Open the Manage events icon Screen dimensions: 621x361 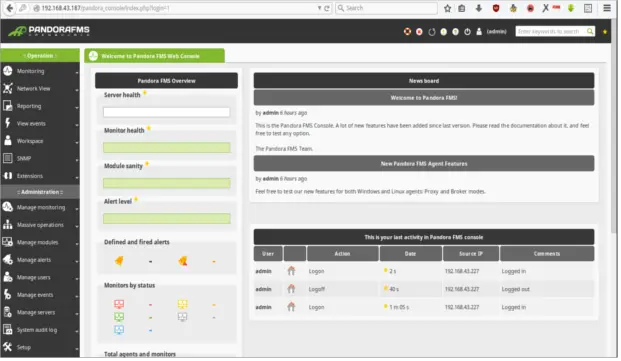pos(8,294)
